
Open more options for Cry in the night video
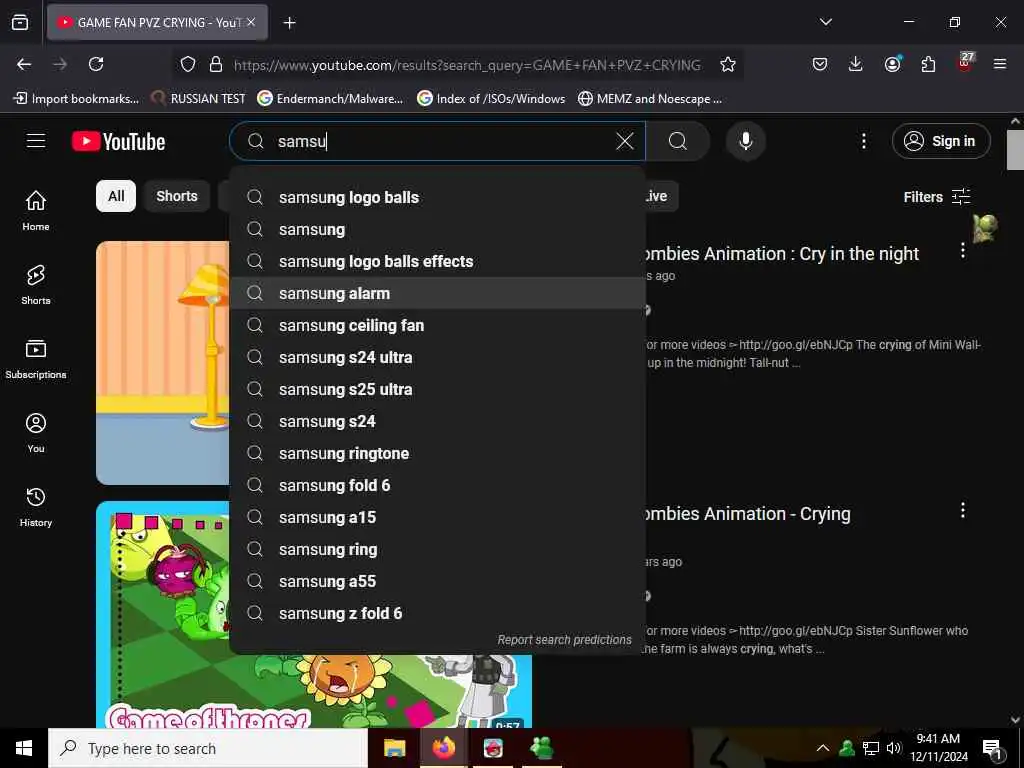click(962, 250)
